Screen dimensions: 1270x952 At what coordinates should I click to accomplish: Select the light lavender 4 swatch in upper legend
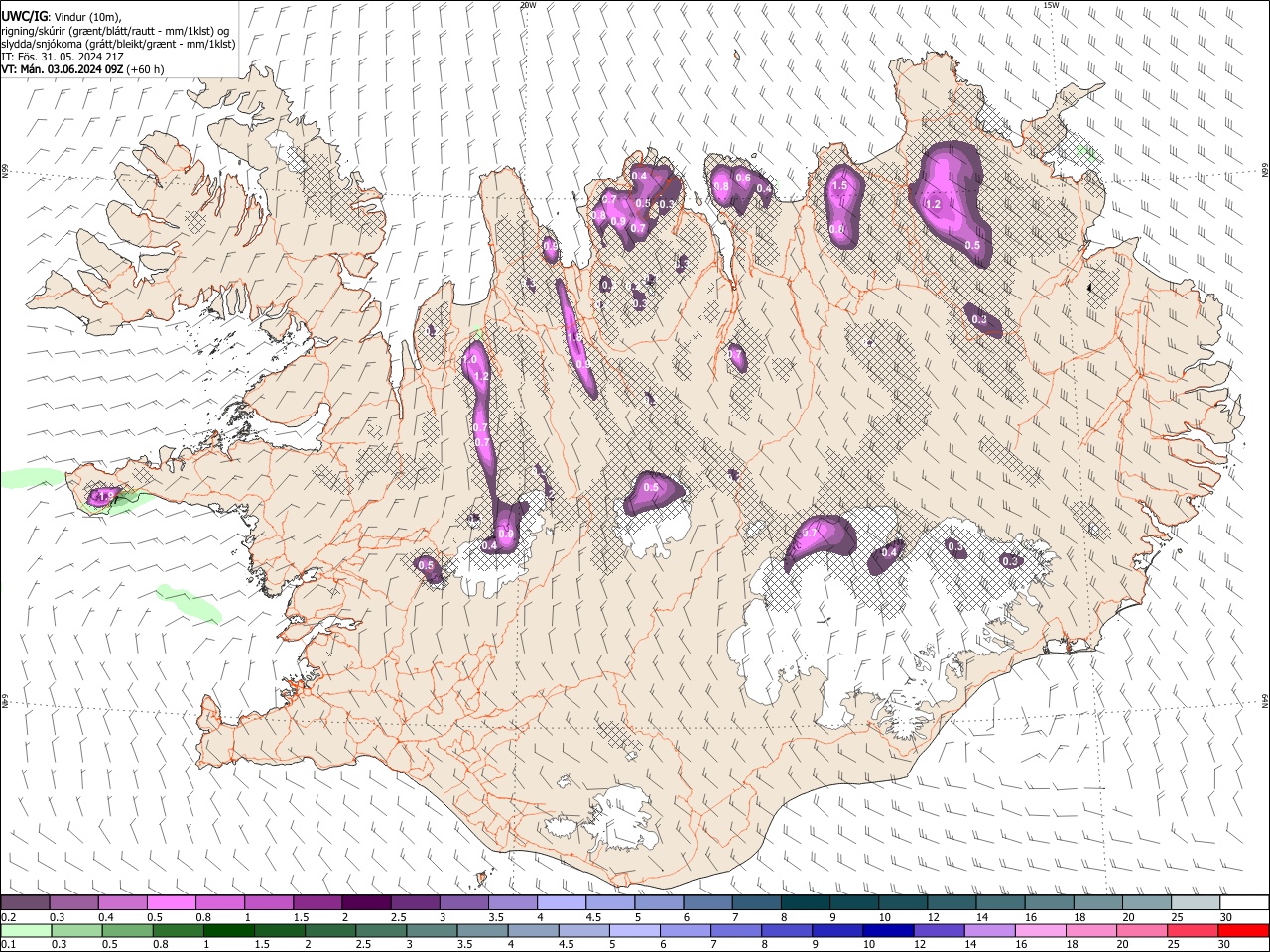pos(562,903)
